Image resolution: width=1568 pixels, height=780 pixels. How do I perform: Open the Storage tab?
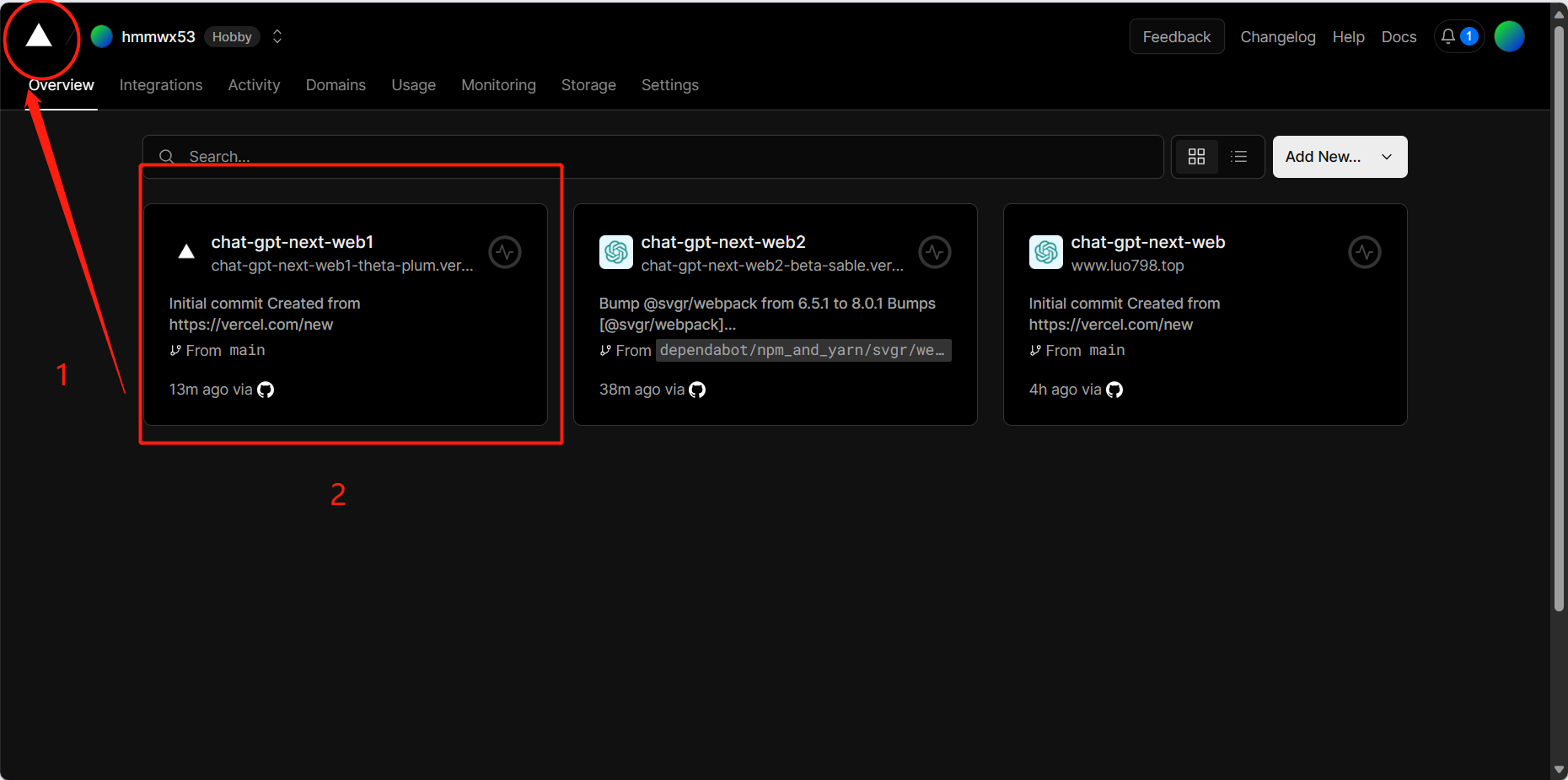click(588, 85)
